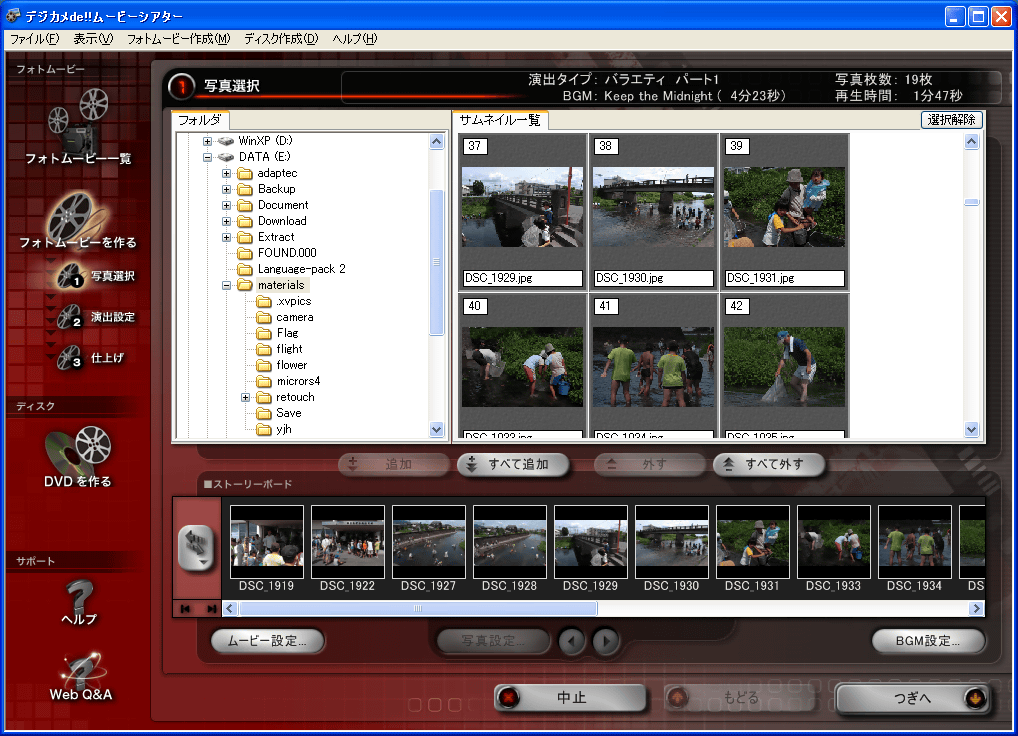Go to step 3 仕上げ icon

click(69, 358)
